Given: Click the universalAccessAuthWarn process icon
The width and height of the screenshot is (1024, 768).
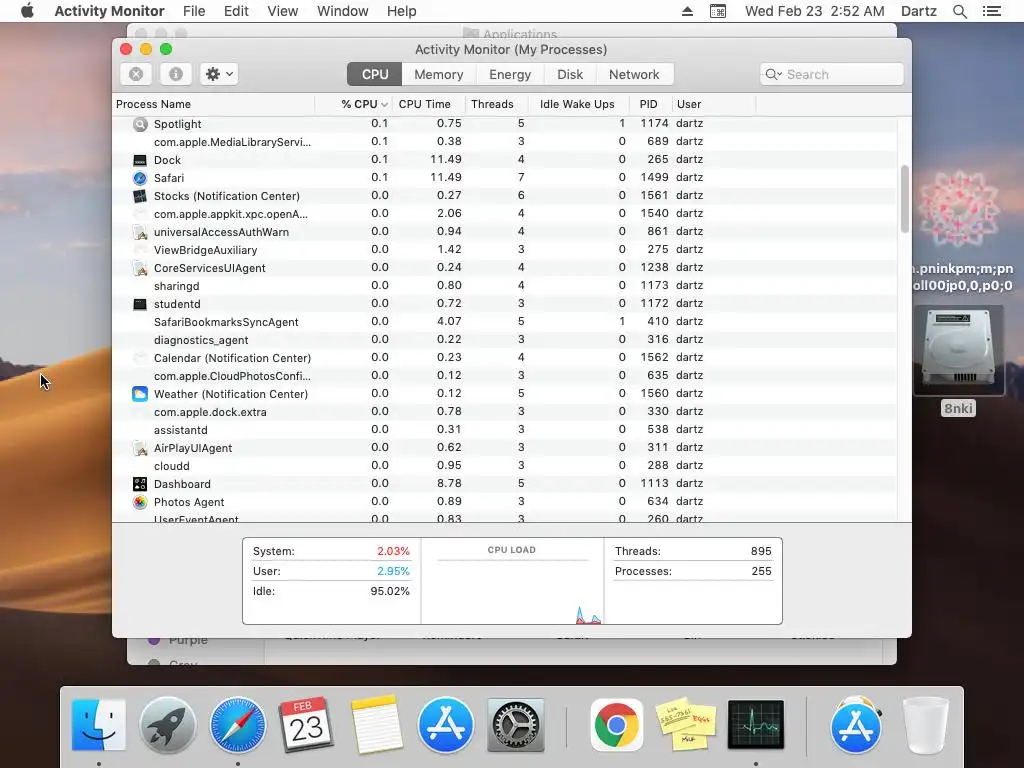Looking at the screenshot, I should (140, 232).
